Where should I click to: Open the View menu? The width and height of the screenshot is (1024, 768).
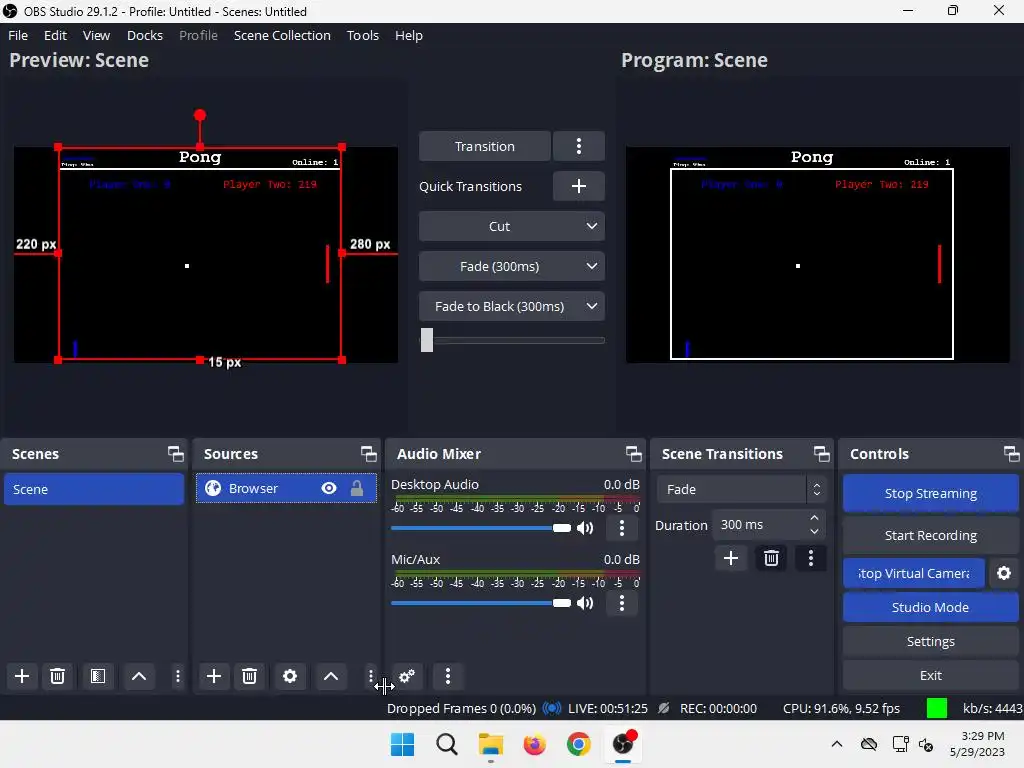(x=96, y=35)
